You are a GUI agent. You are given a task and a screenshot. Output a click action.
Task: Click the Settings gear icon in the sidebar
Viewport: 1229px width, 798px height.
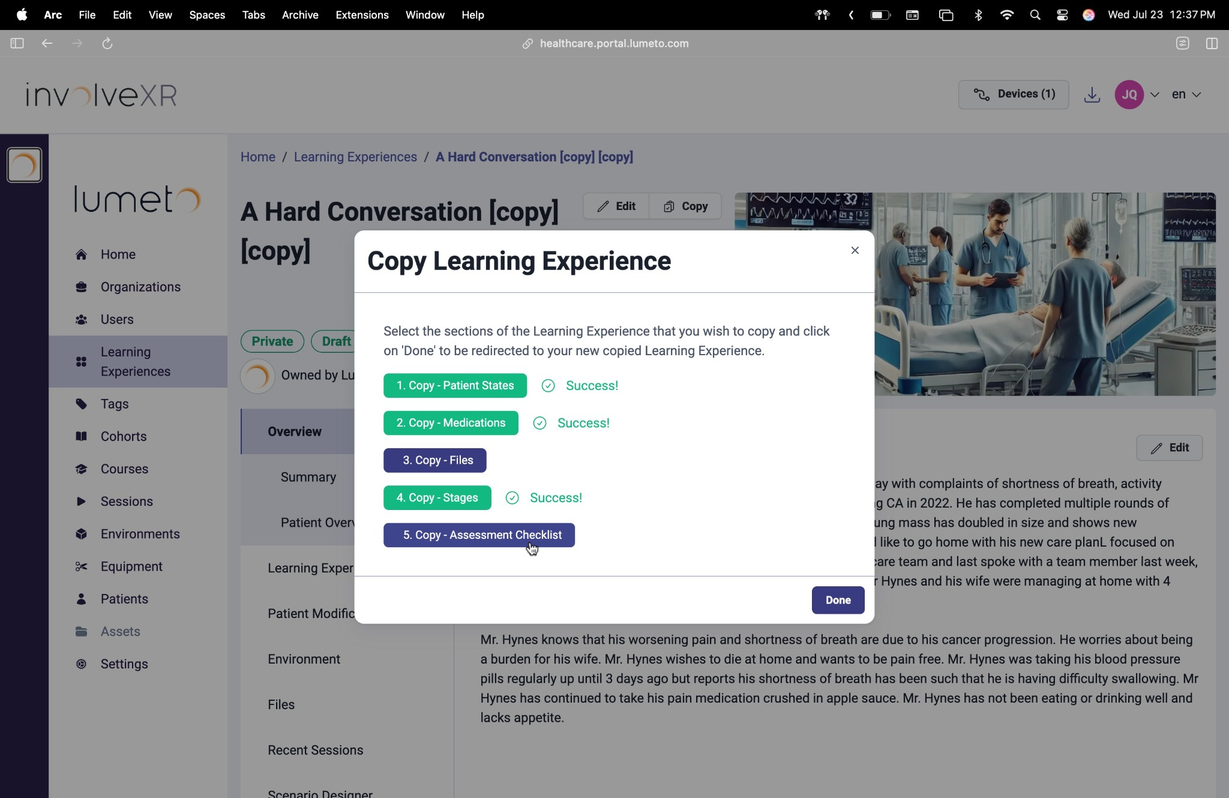(81, 664)
